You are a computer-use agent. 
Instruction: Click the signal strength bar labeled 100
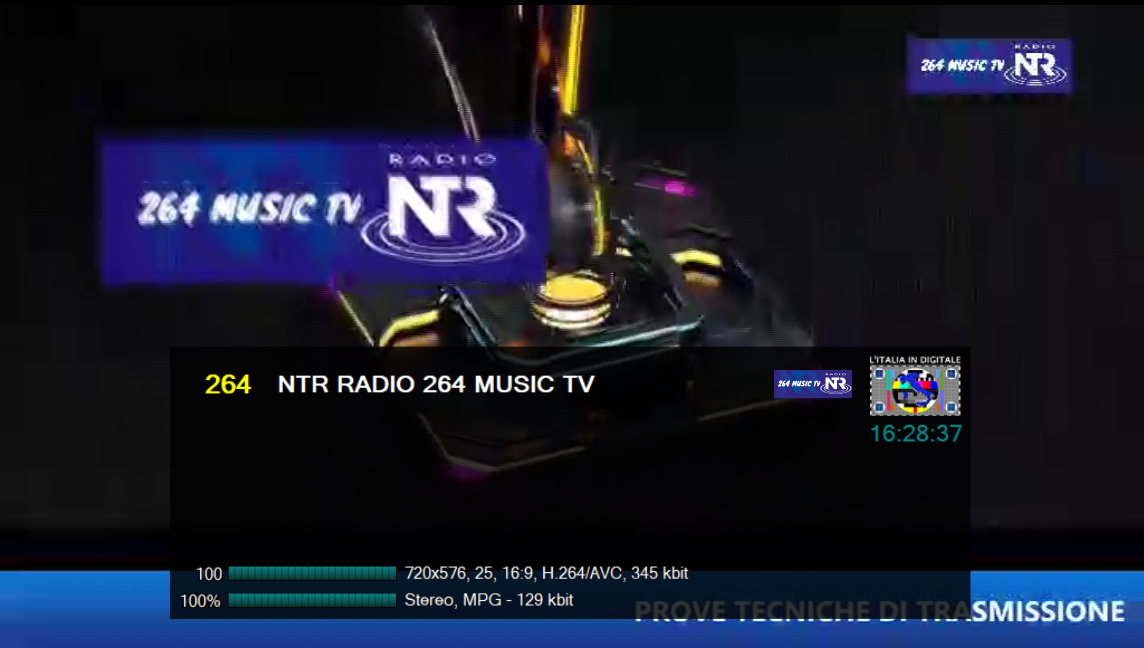[312, 573]
